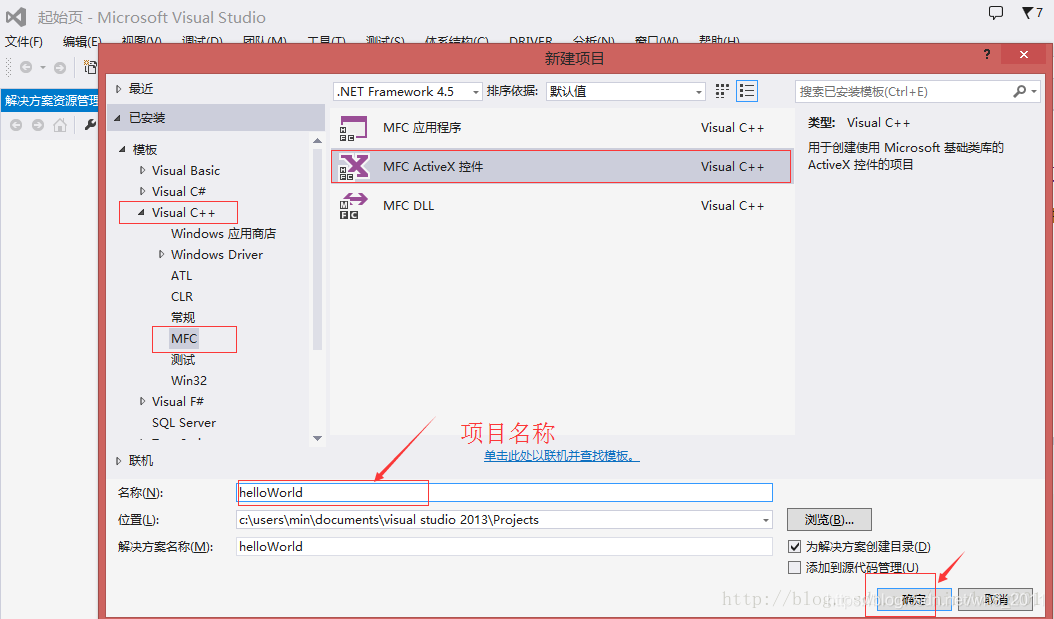
Task: Click the 解决方案名称 input field
Action: (x=504, y=546)
